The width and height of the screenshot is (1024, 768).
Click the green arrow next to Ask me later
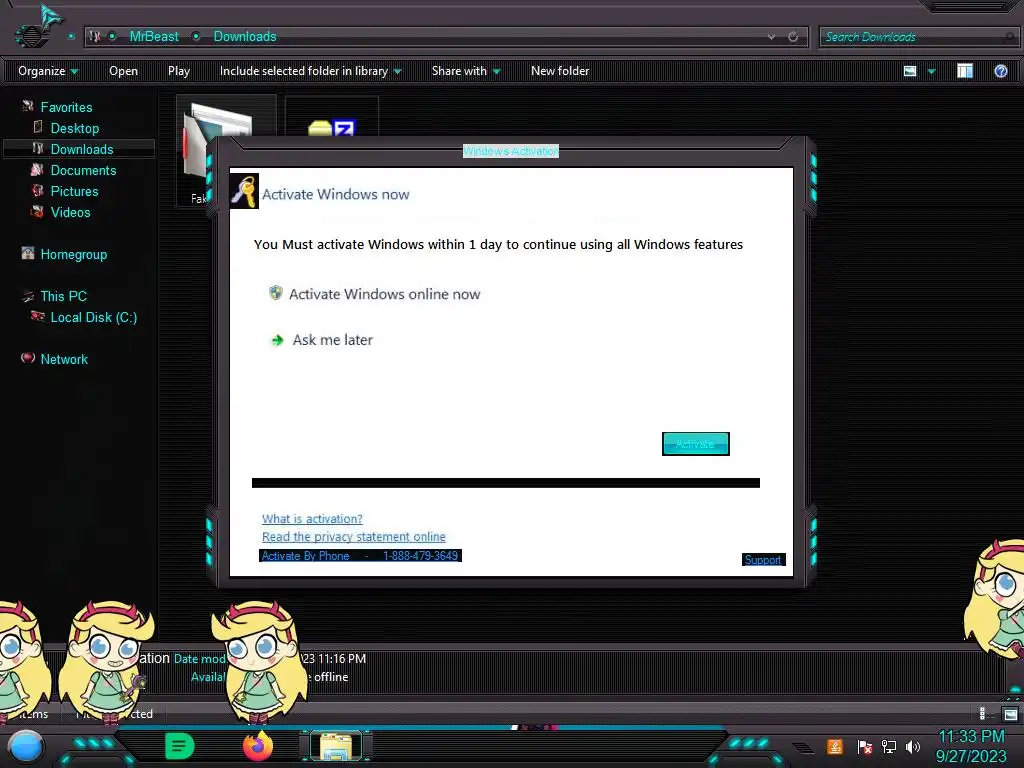[278, 340]
